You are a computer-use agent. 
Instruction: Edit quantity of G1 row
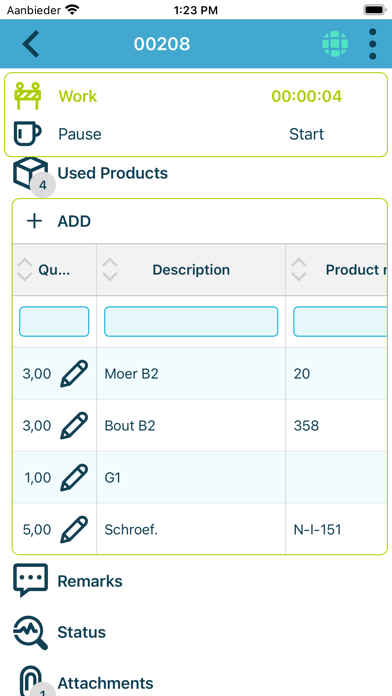(74, 477)
